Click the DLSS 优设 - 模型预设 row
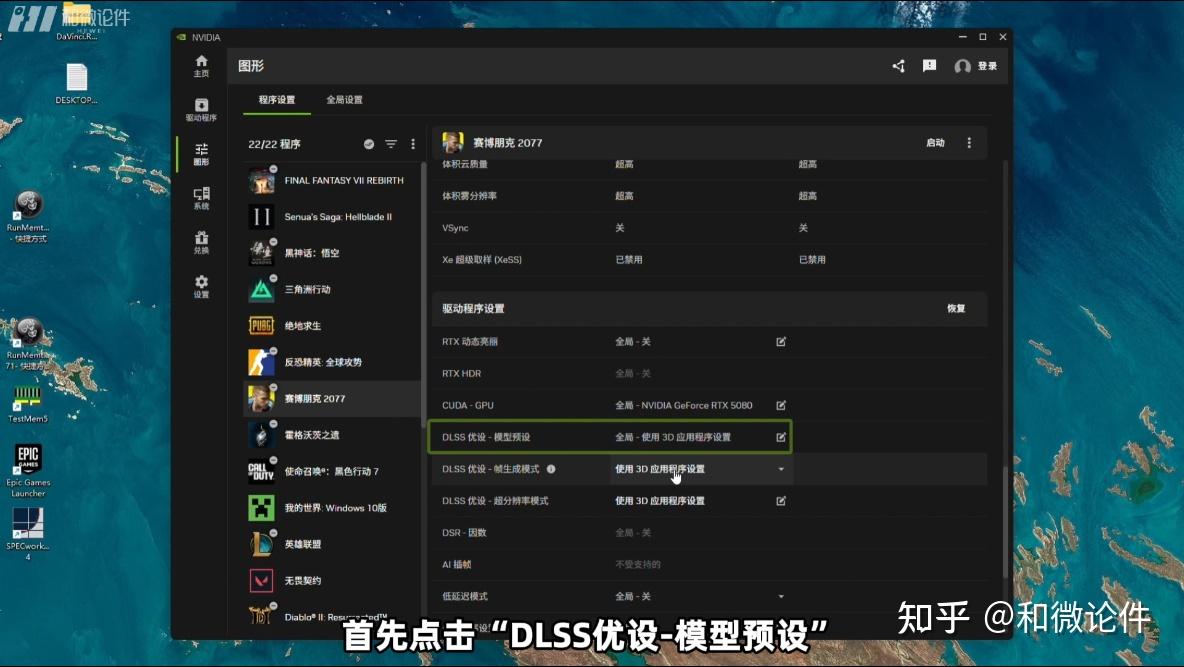The height and width of the screenshot is (667, 1184). [610, 437]
